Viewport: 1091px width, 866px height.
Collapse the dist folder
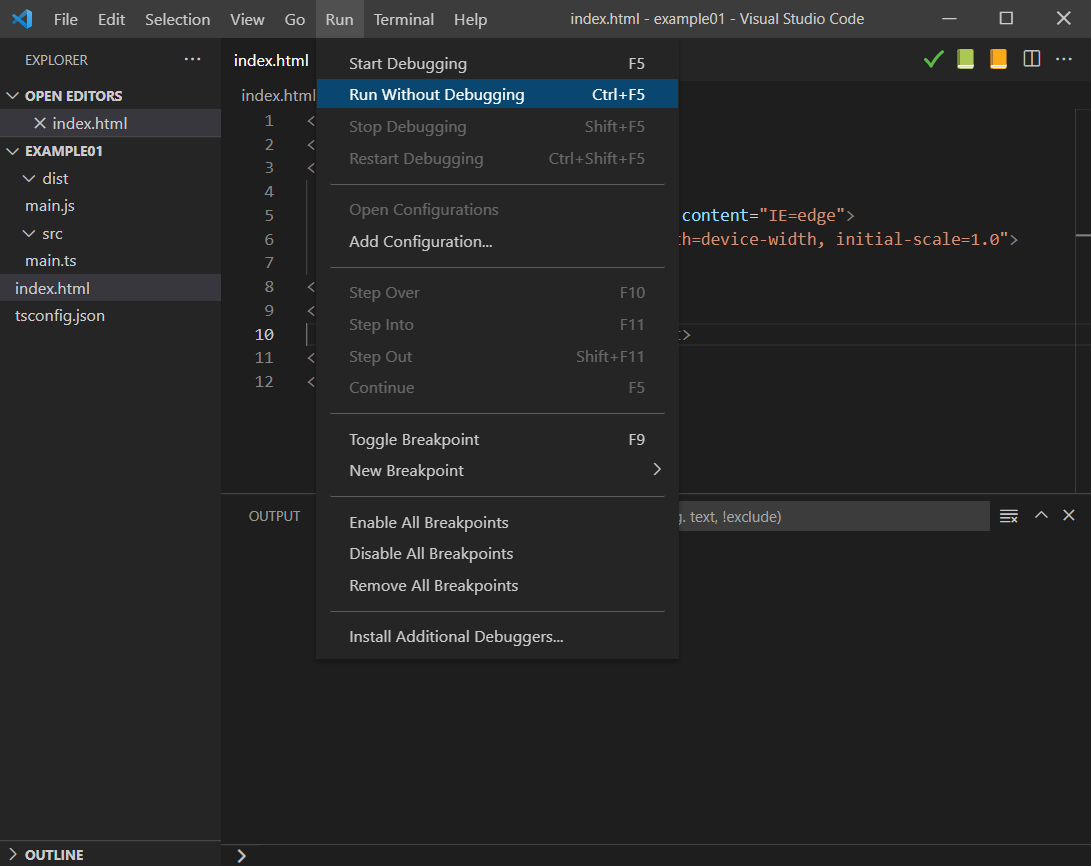pos(29,179)
